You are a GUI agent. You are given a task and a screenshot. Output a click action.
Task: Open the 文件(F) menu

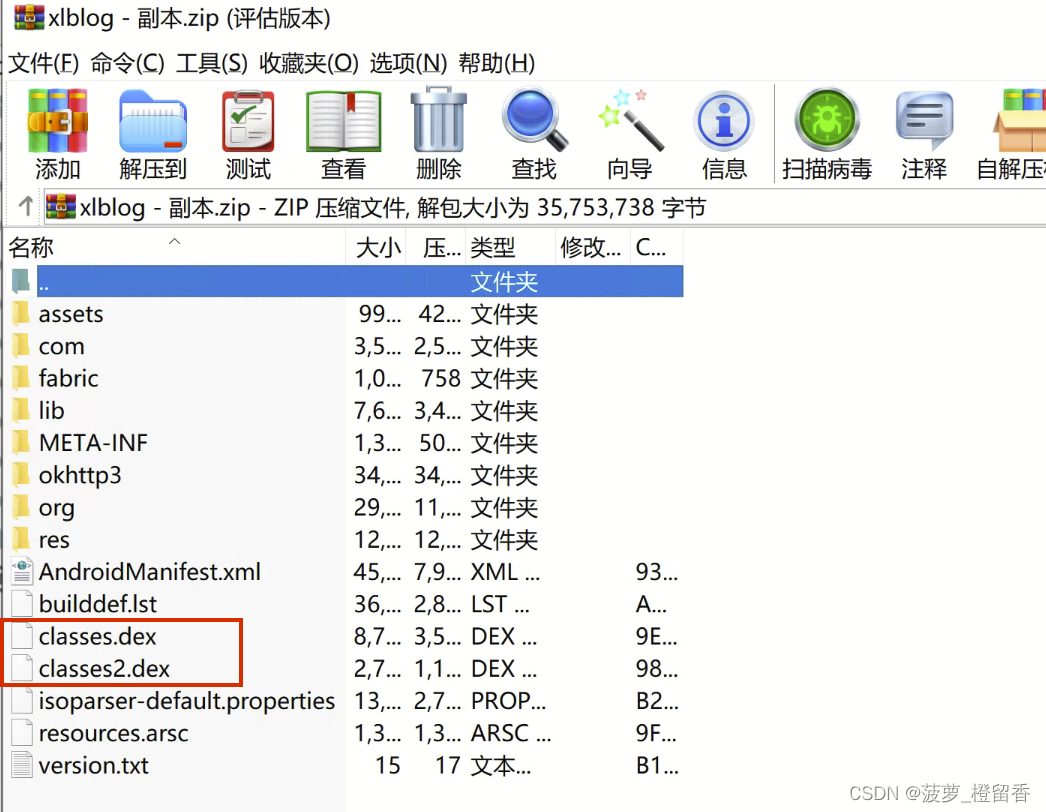tap(43, 63)
